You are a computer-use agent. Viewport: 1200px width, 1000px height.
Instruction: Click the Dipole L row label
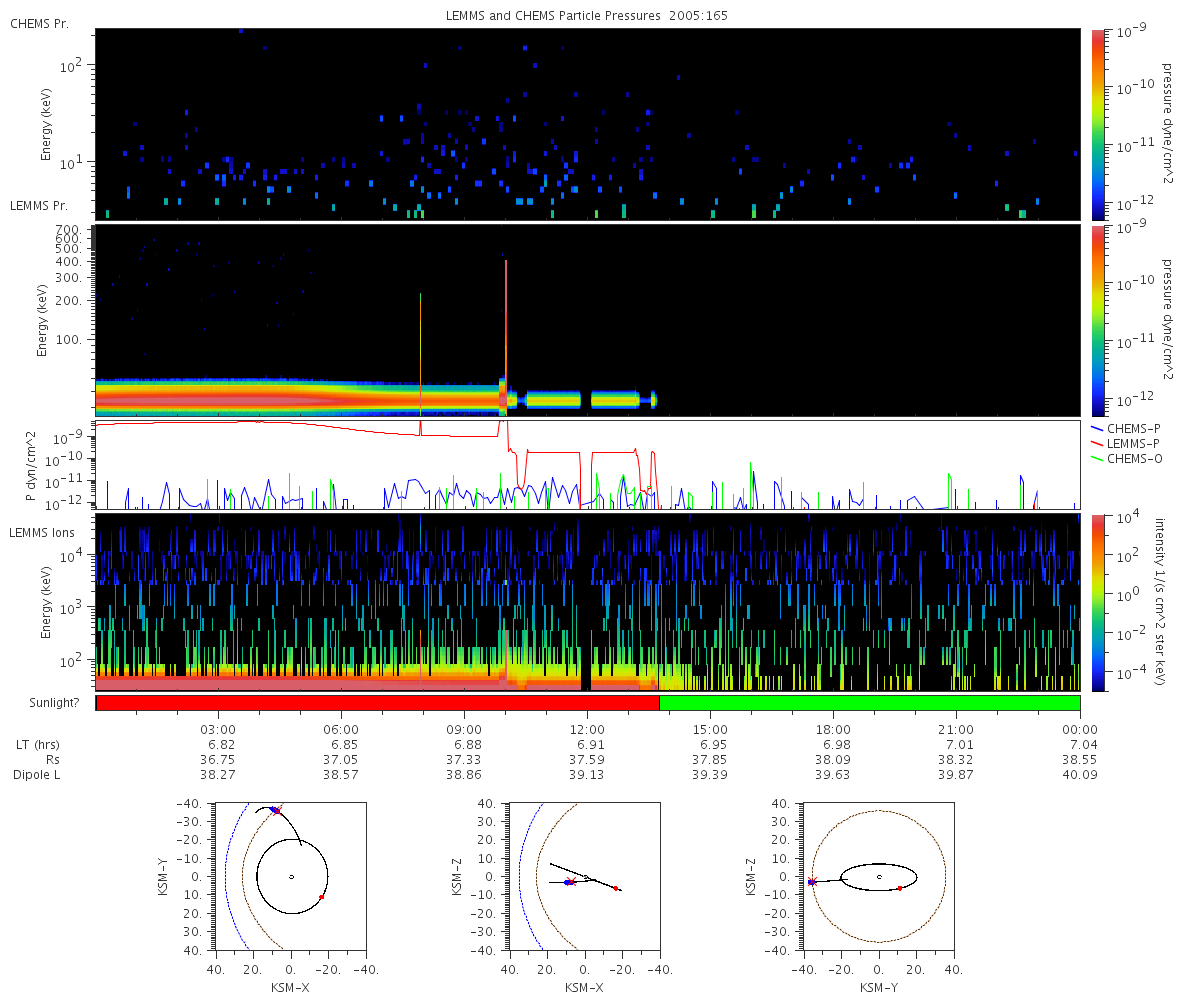[37, 775]
